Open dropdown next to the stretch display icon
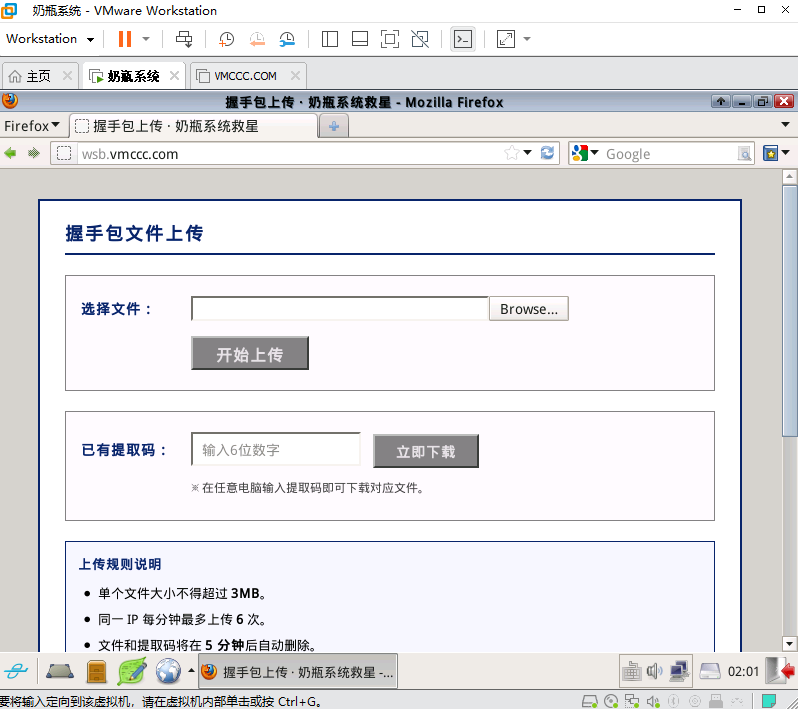The height and width of the screenshot is (709, 798). coord(527,39)
